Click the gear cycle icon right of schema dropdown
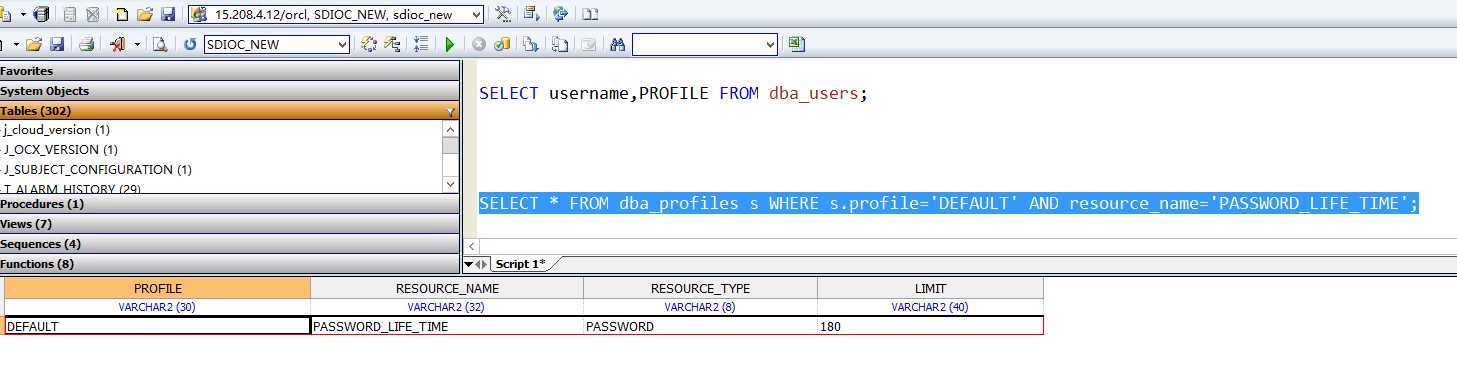This screenshot has width=1457, height=376. [369, 44]
